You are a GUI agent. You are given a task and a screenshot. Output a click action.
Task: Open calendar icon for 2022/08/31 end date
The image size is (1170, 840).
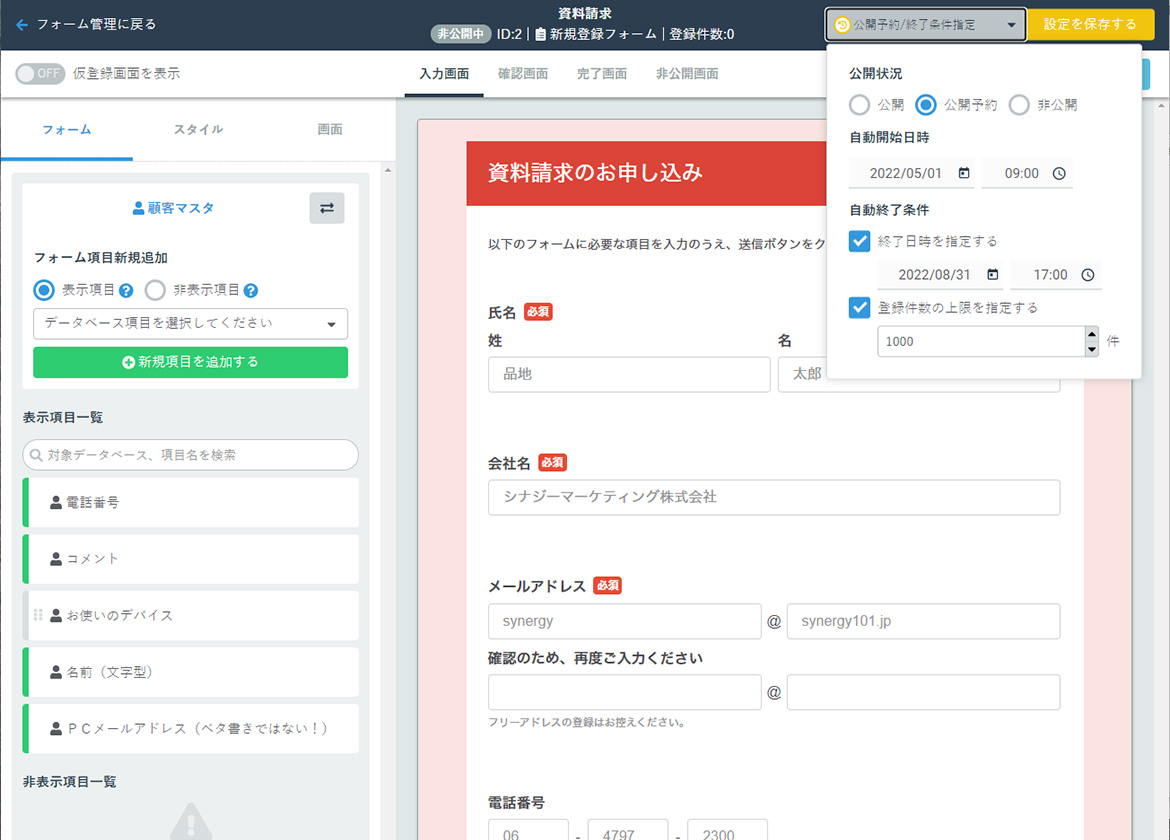(992, 275)
